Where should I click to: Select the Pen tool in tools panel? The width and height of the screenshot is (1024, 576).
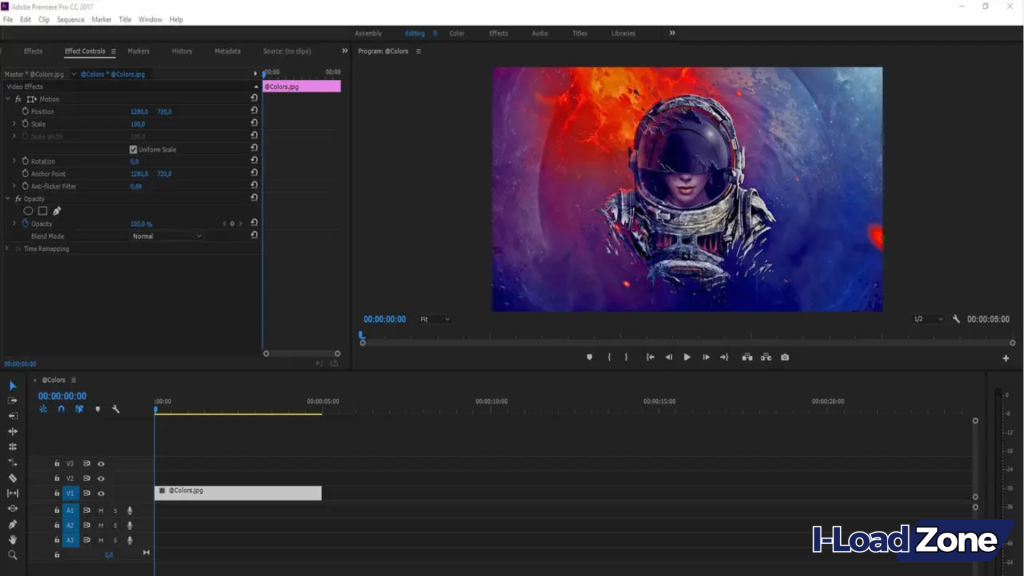pyautogui.click(x=12, y=524)
